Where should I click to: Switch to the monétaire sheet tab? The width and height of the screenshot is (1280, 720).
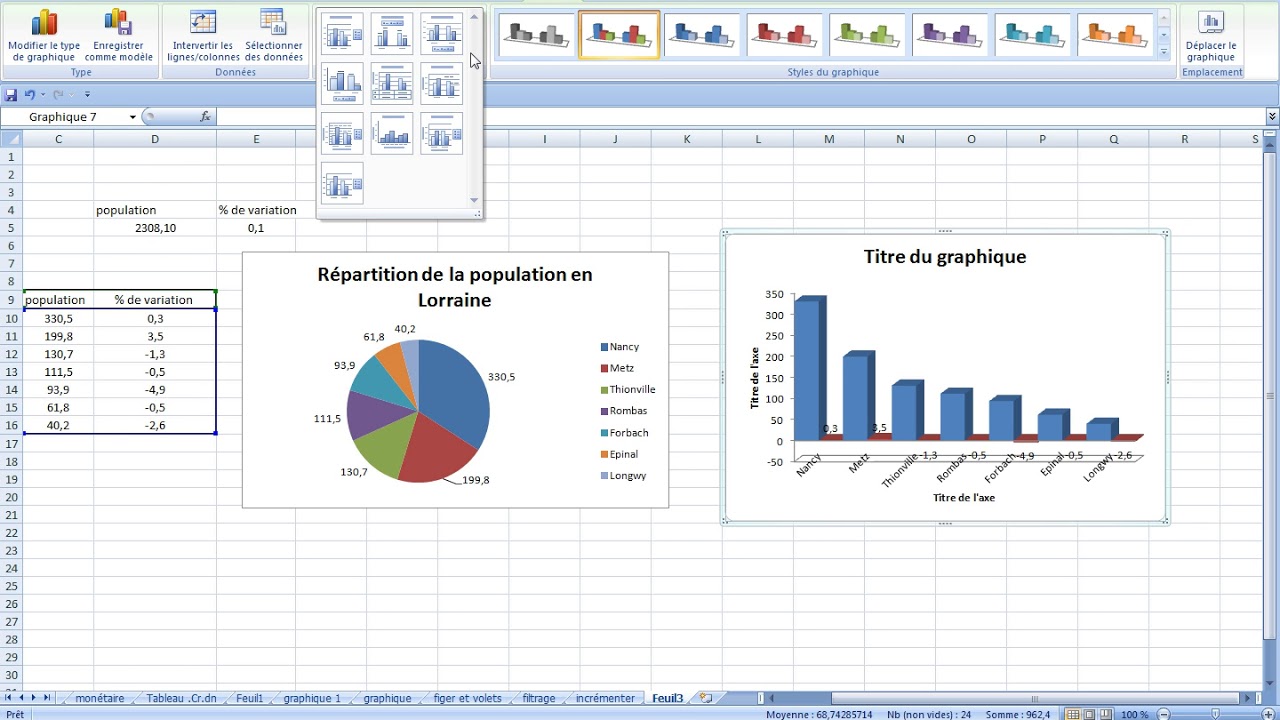point(99,698)
